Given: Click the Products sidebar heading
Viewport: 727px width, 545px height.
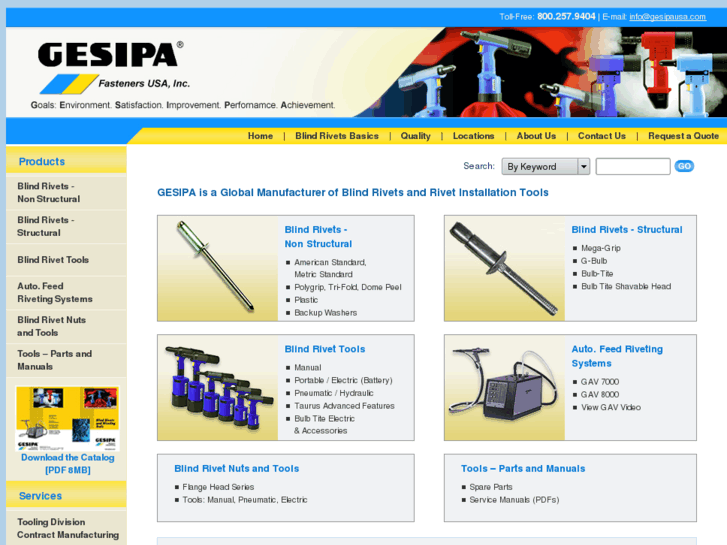Looking at the screenshot, I should tap(42, 161).
